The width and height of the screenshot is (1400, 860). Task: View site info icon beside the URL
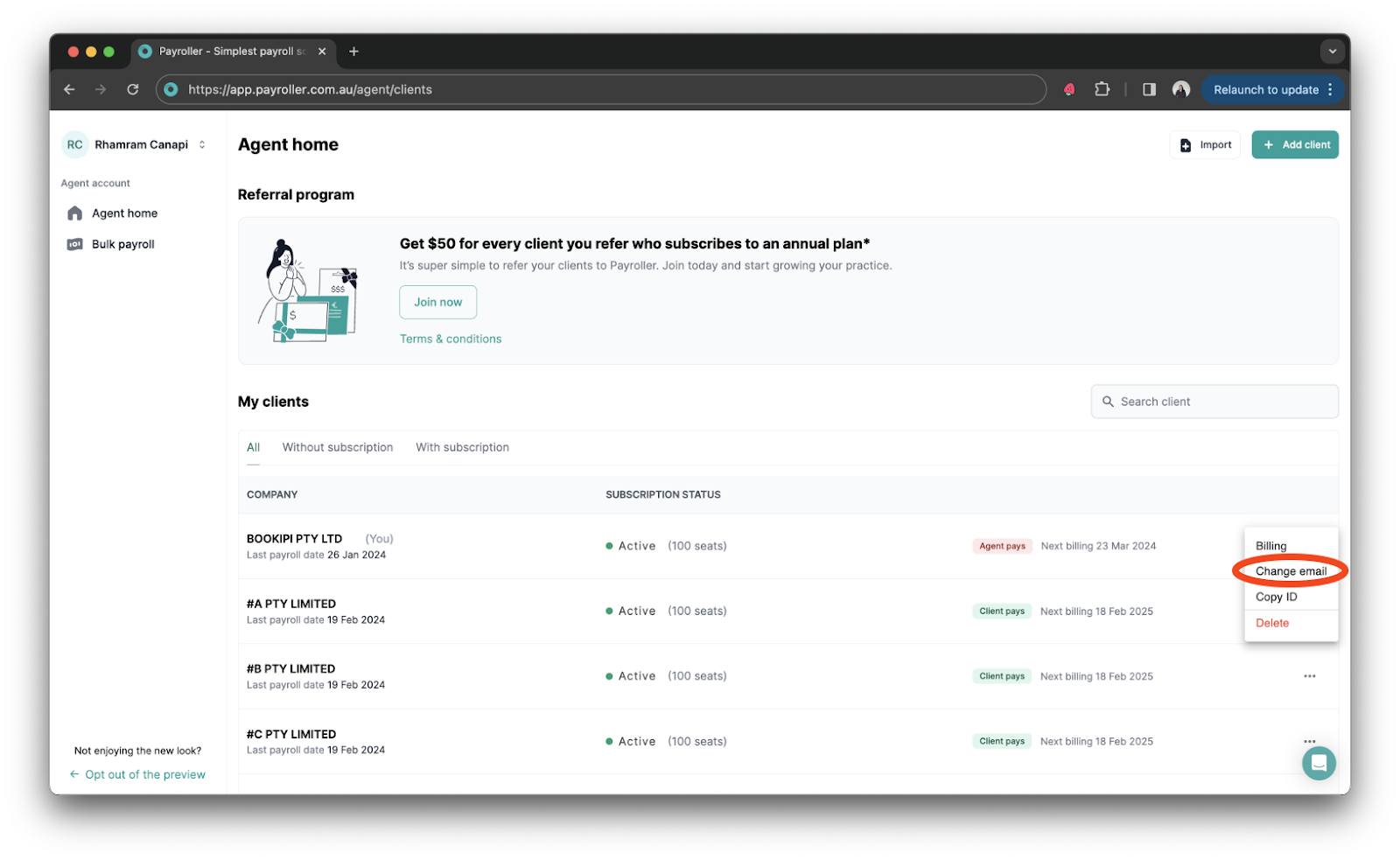[x=171, y=89]
